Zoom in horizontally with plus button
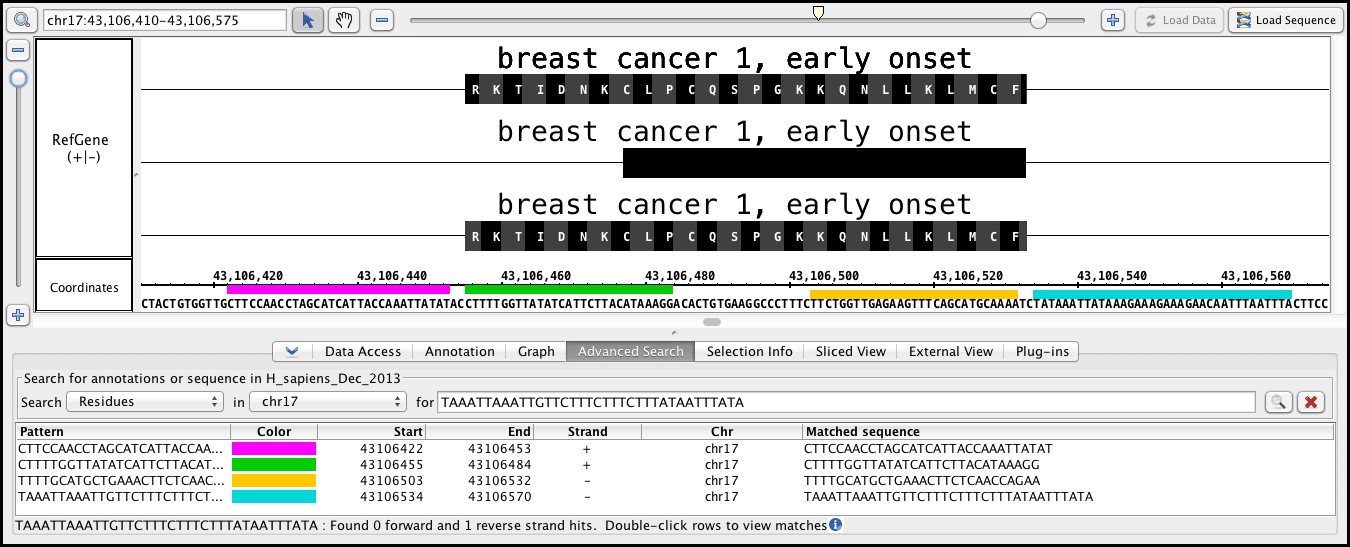 point(1112,20)
